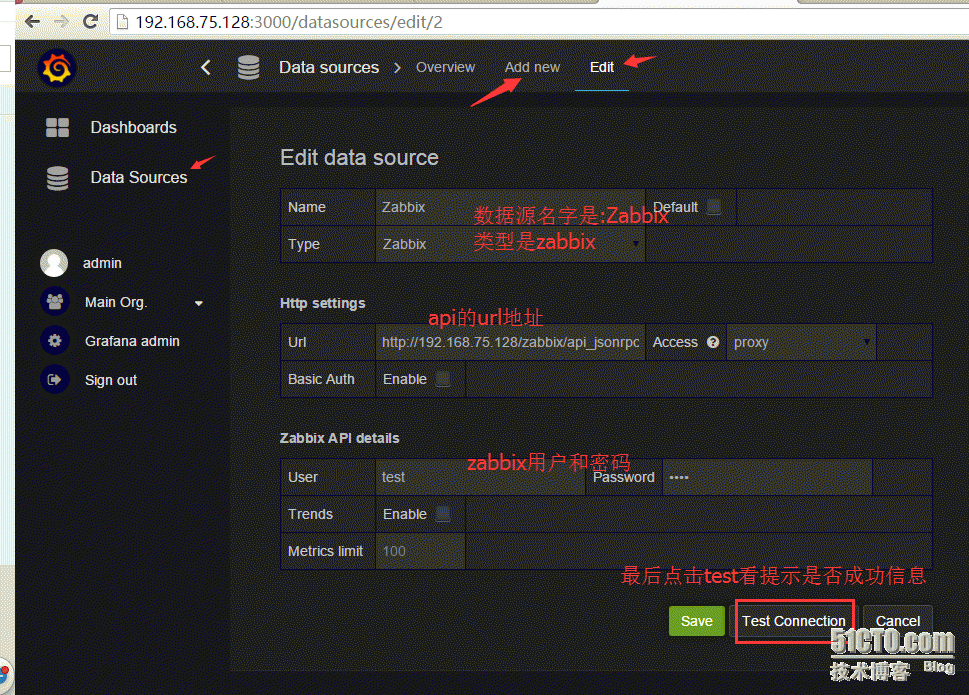
Task: Click the database icon beside Data sources title
Action: (x=248, y=67)
